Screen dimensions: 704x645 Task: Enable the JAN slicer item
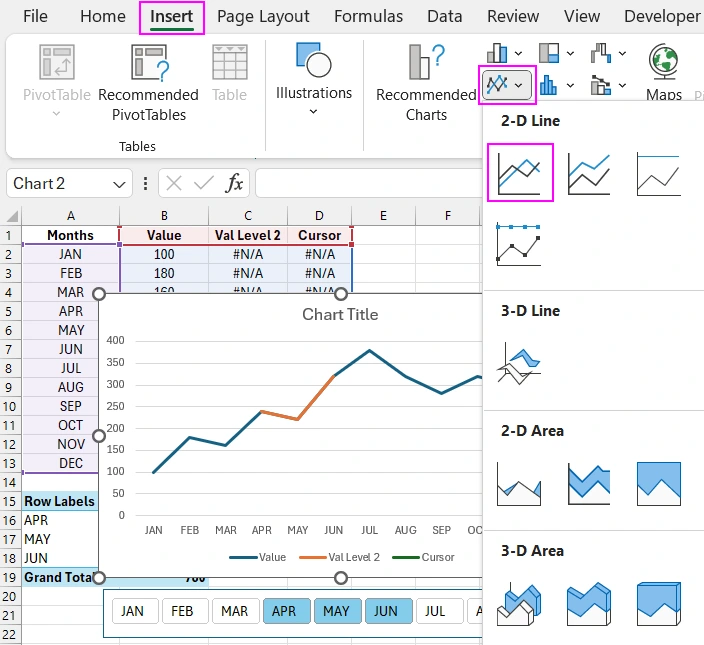133,611
